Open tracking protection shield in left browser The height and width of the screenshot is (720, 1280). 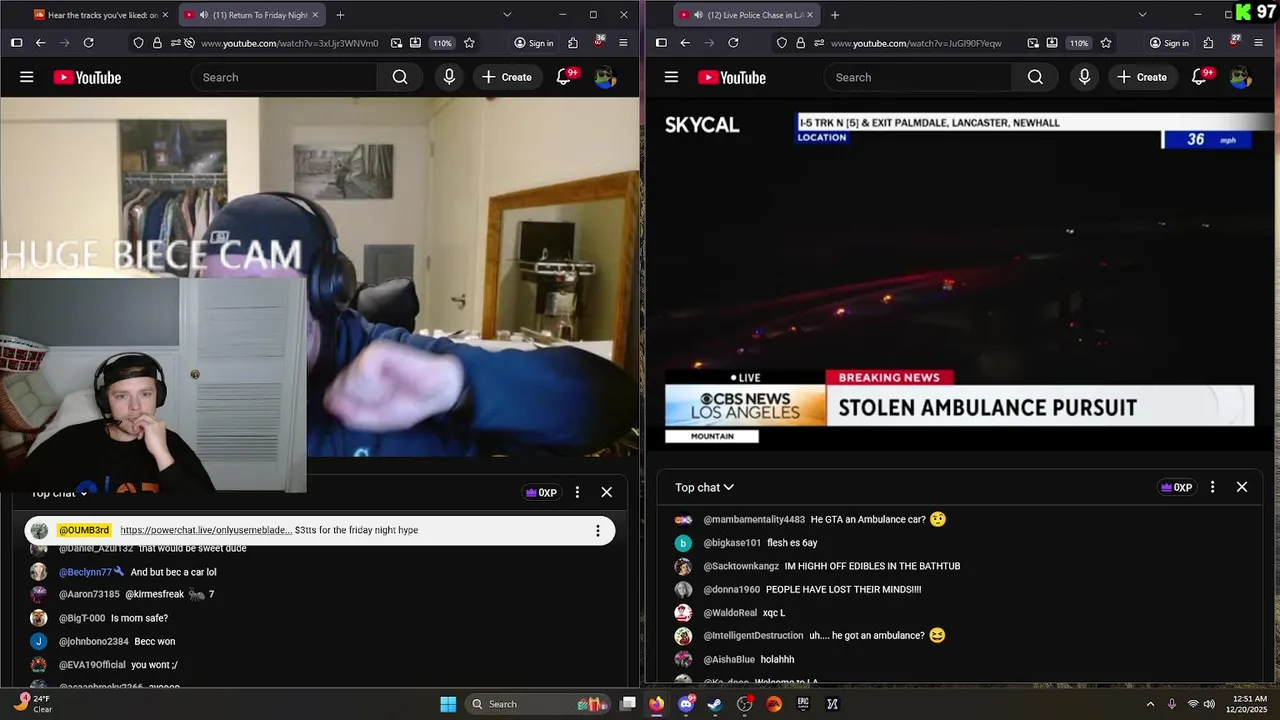(138, 43)
